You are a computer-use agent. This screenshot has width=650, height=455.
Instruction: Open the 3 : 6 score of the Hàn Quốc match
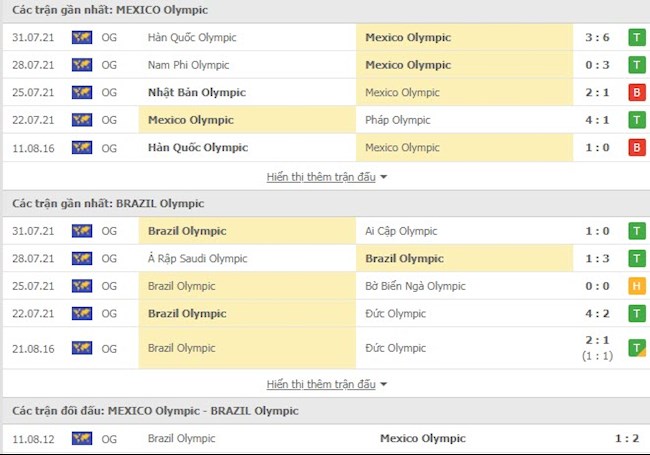pos(598,38)
